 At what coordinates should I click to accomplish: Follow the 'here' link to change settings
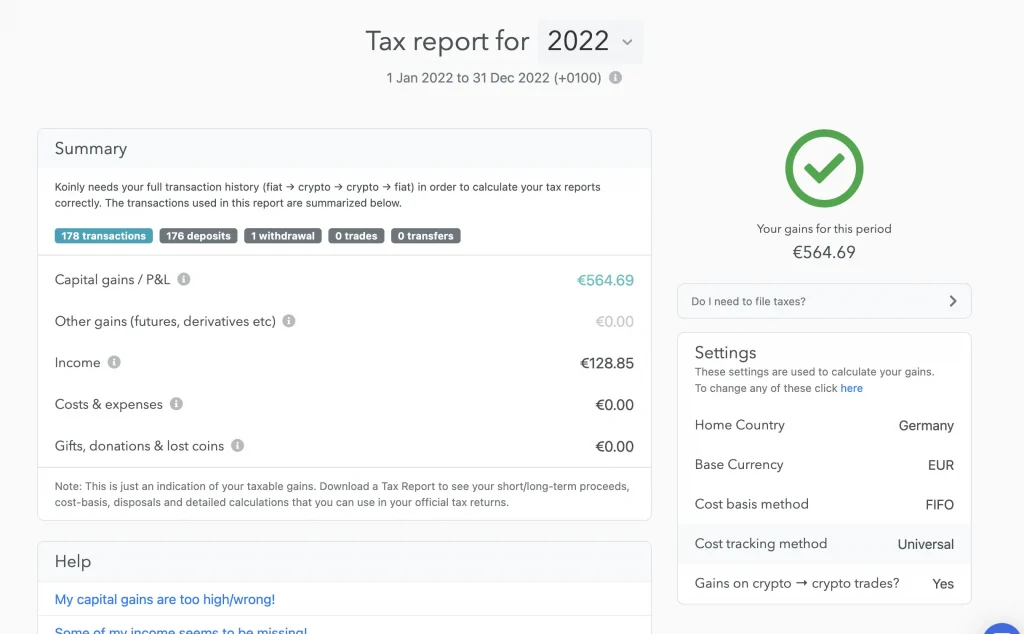(x=851, y=388)
